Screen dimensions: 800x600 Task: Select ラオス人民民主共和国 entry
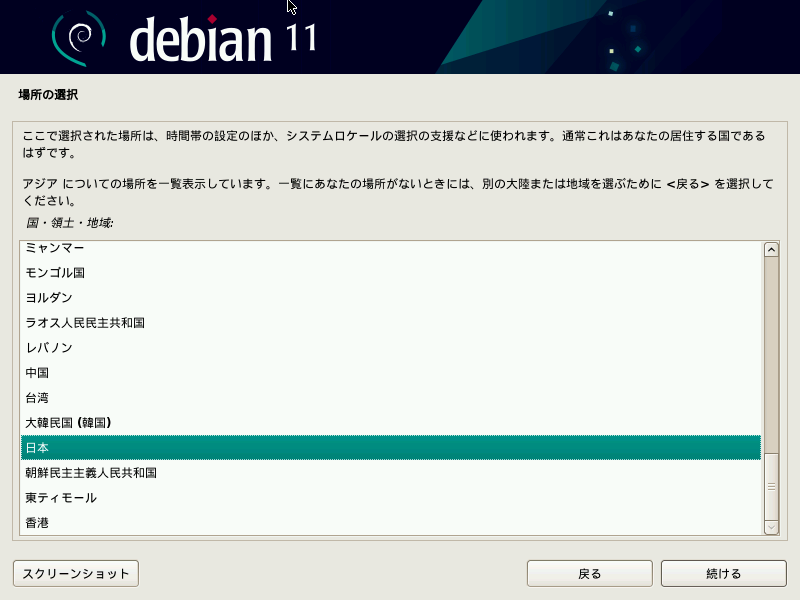coord(391,322)
